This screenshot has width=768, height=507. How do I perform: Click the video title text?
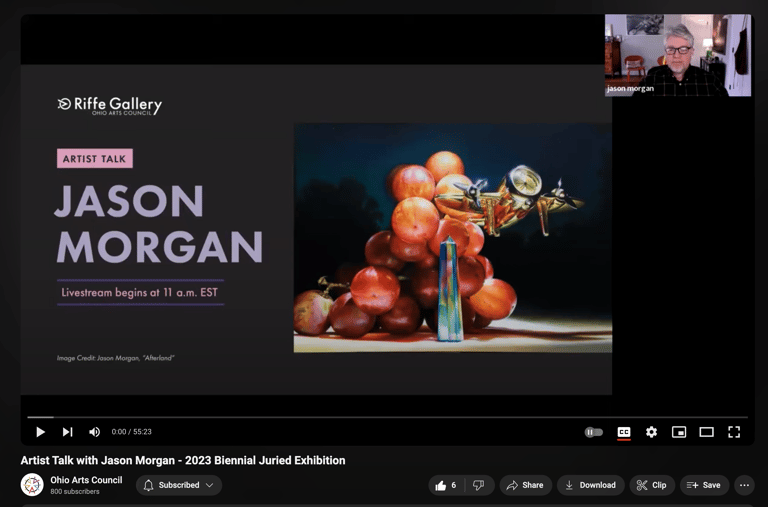[183, 460]
